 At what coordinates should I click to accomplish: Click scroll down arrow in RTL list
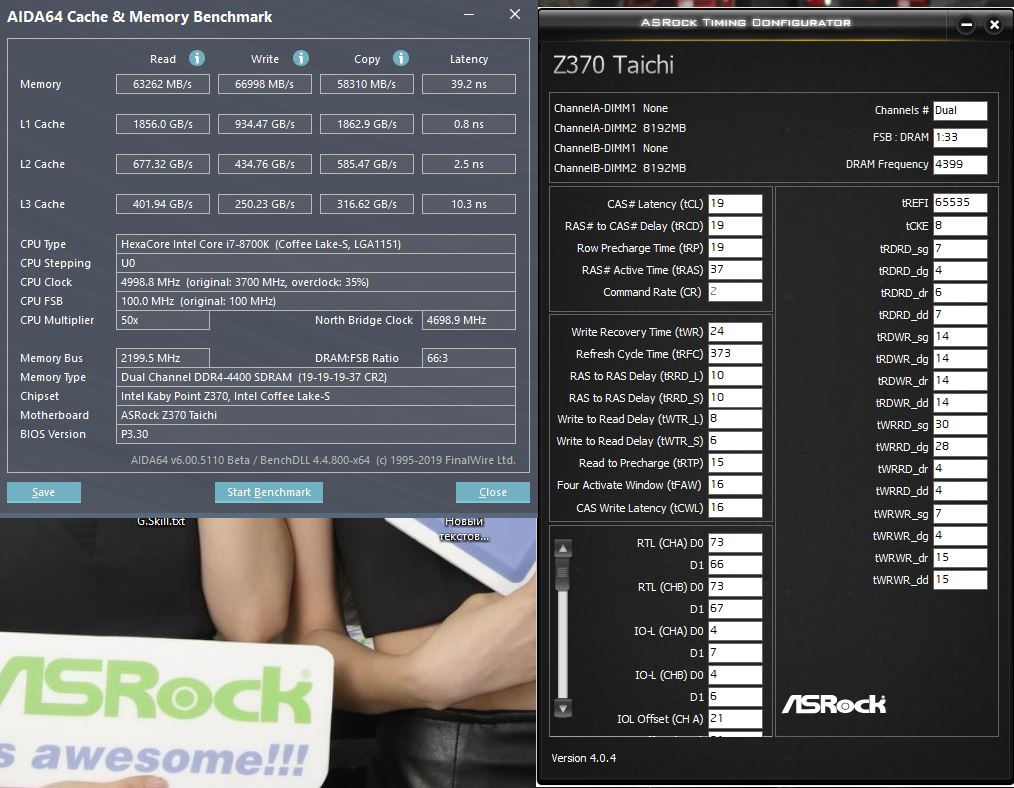coord(563,708)
